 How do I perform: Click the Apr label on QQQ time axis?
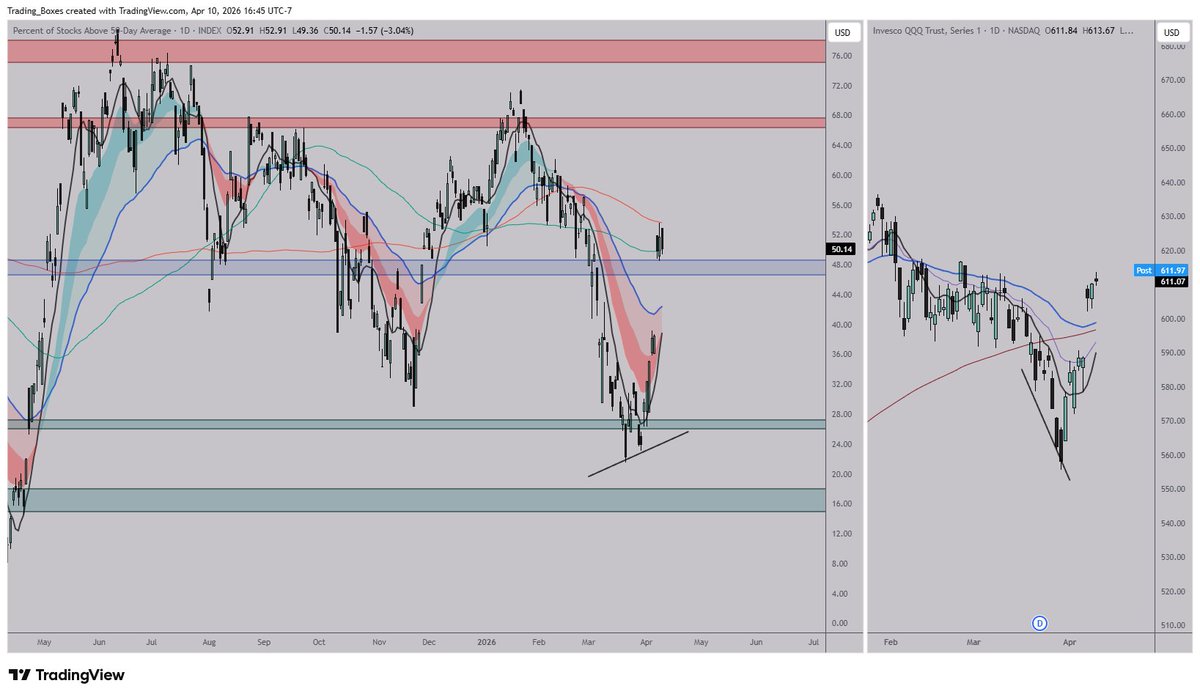tap(1071, 645)
